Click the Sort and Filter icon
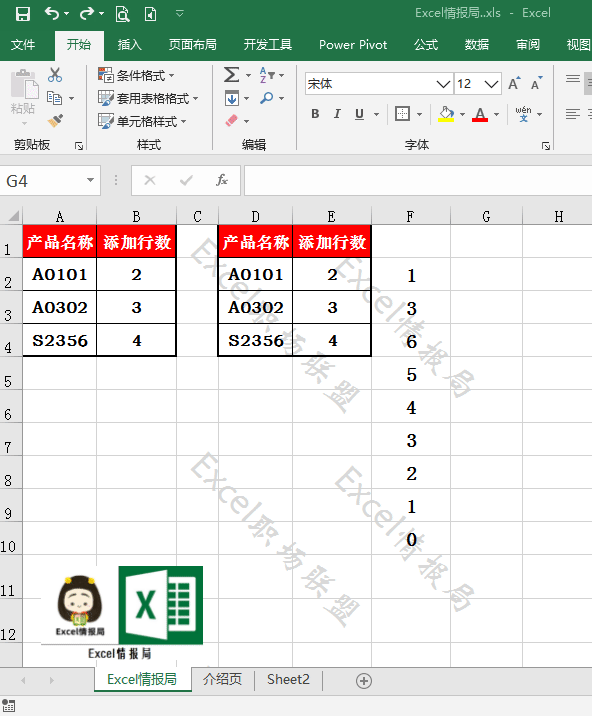Screen dimensions: 592x716 (x=267, y=75)
